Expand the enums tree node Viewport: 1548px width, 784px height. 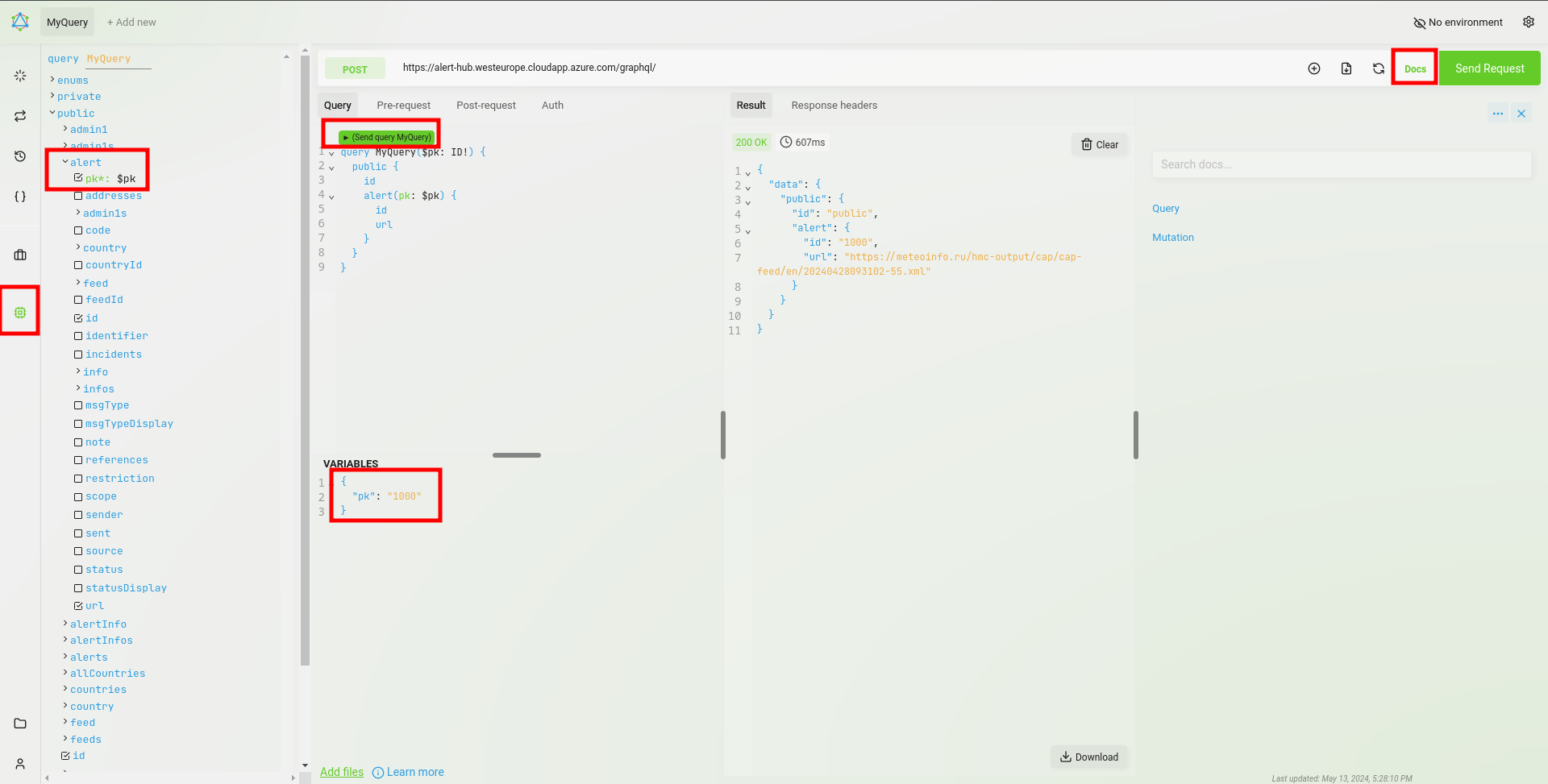(52, 80)
